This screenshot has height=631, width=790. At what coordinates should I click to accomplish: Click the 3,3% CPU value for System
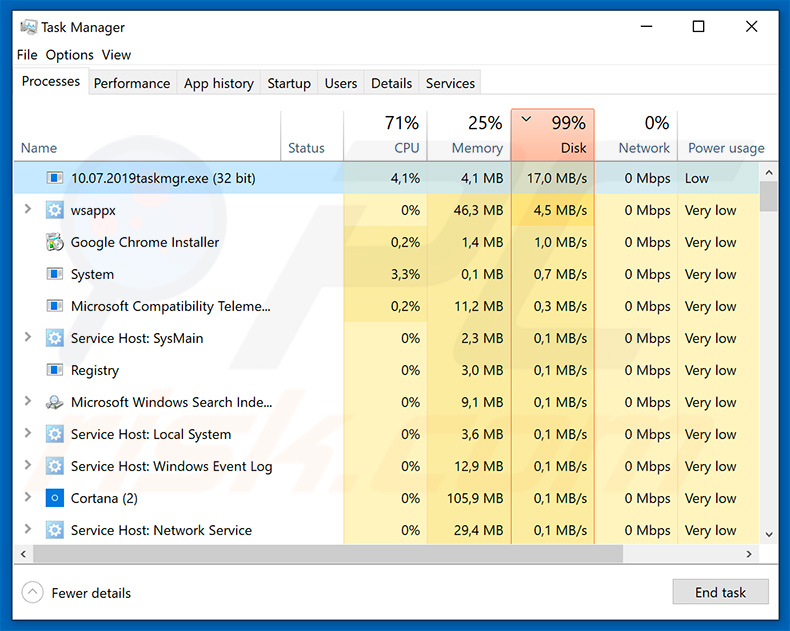[405, 274]
